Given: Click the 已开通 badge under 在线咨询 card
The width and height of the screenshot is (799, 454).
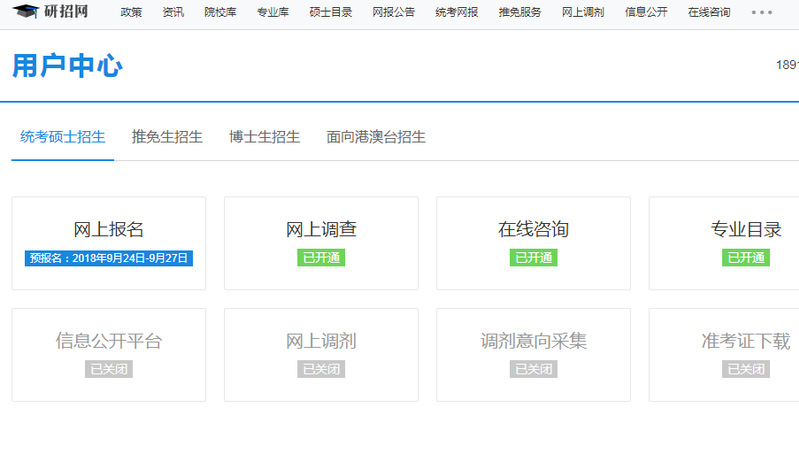Looking at the screenshot, I should [534, 258].
